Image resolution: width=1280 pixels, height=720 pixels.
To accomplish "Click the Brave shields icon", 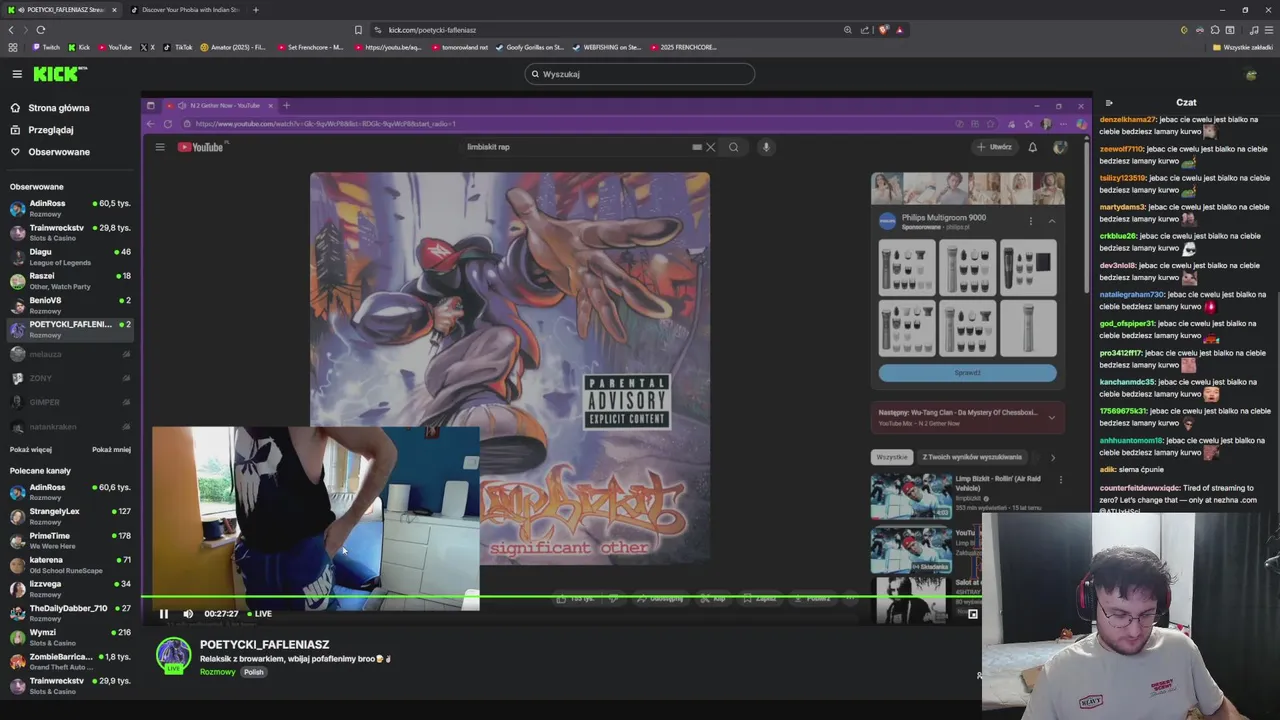I will 883,30.
